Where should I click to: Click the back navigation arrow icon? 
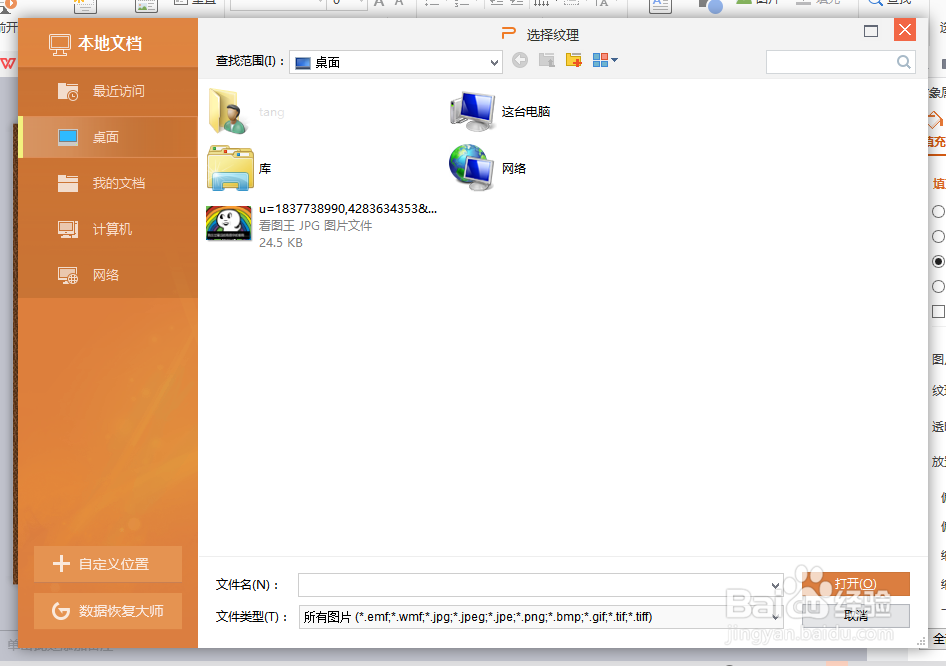coord(520,60)
